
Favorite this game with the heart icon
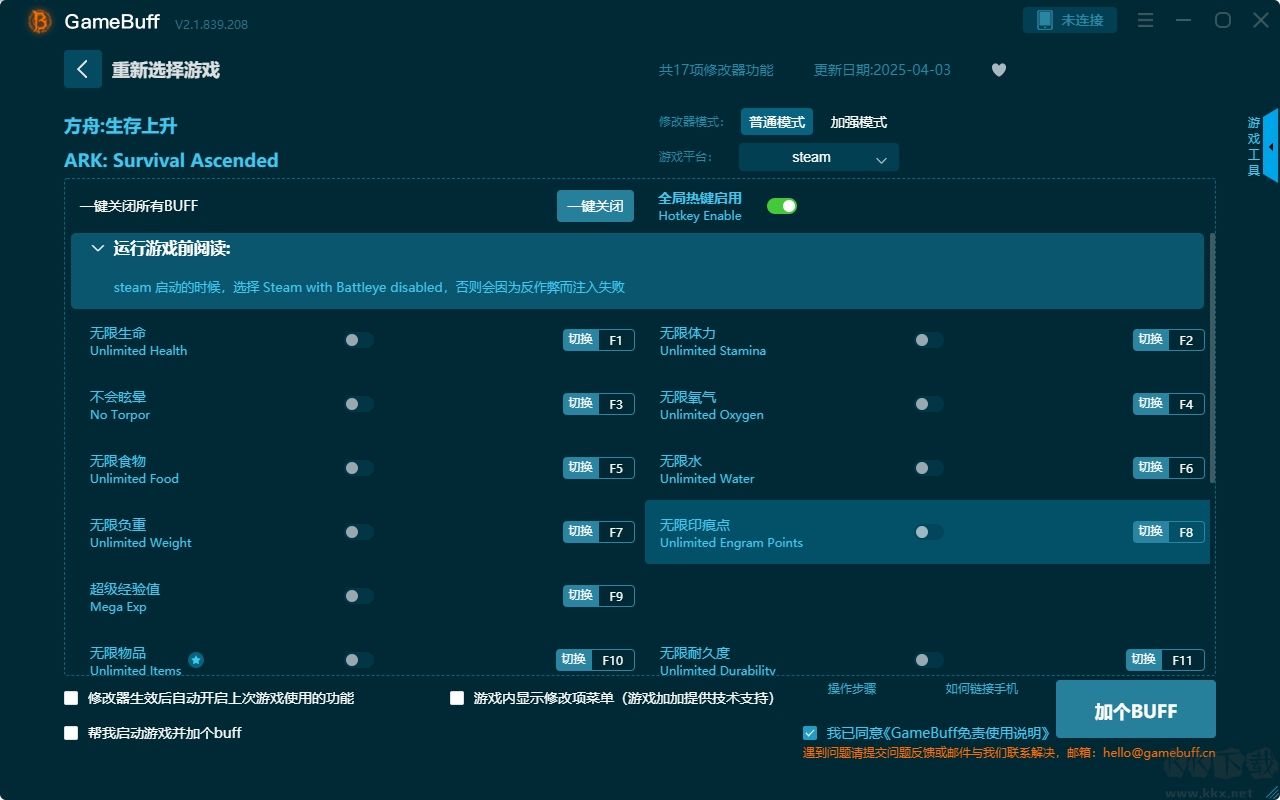(998, 70)
